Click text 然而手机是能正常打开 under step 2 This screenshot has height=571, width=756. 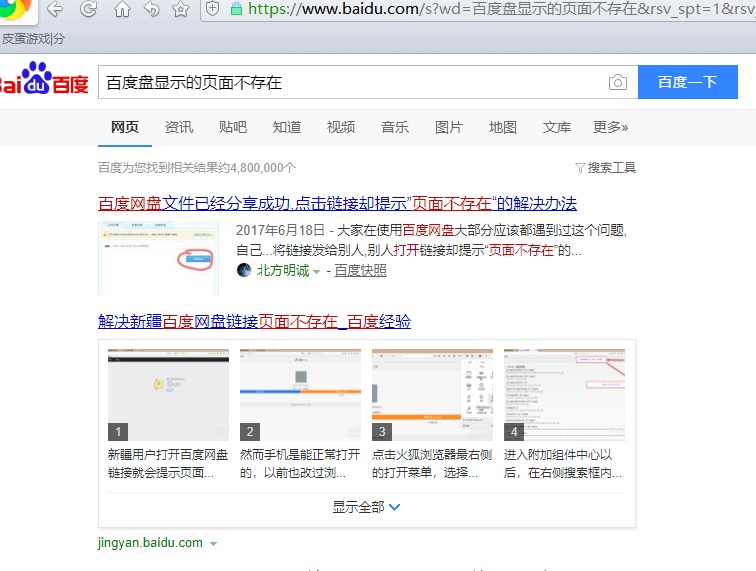300,455
